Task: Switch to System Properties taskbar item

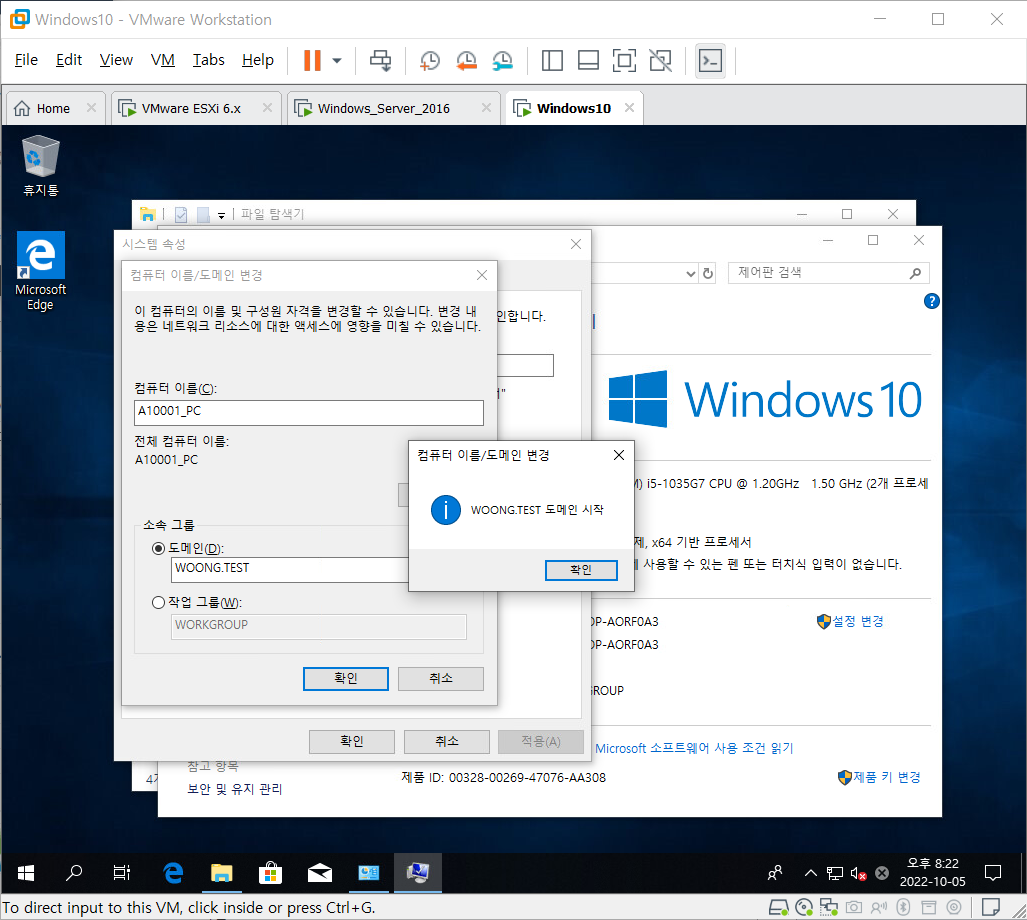Action: (418, 872)
